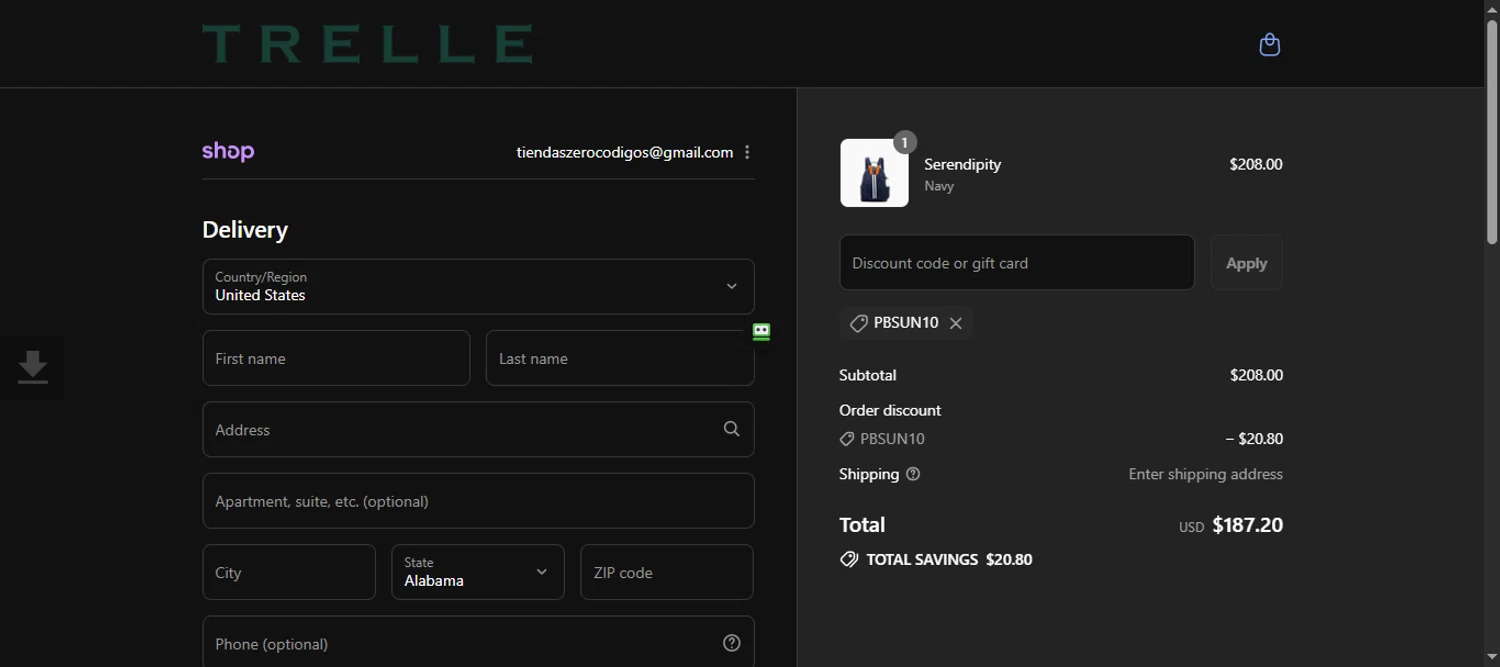Focus the Phone (optional) field
The height and width of the screenshot is (667, 1500).
click(478, 642)
